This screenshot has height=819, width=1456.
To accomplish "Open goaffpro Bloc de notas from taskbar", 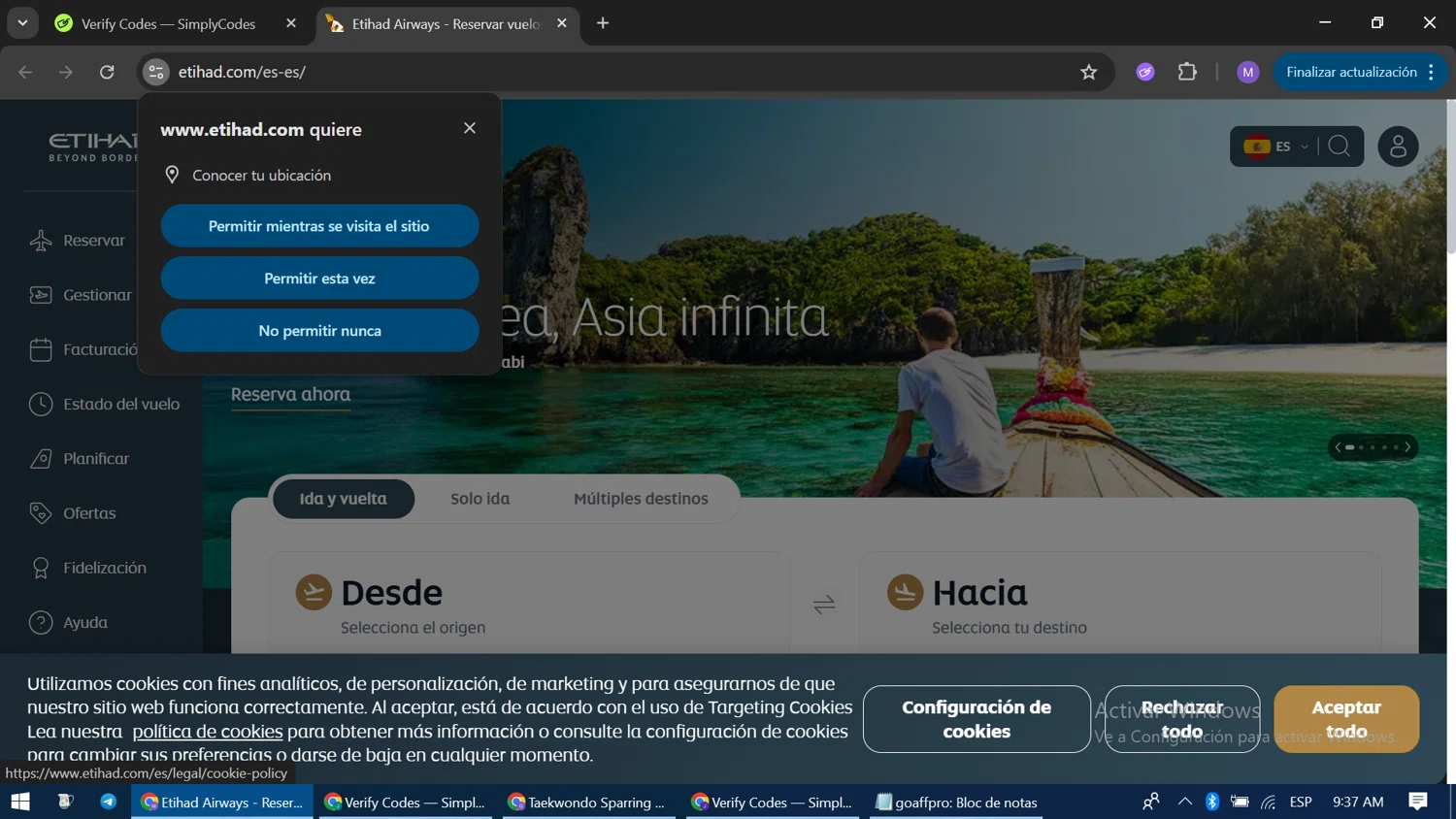I will [x=956, y=802].
